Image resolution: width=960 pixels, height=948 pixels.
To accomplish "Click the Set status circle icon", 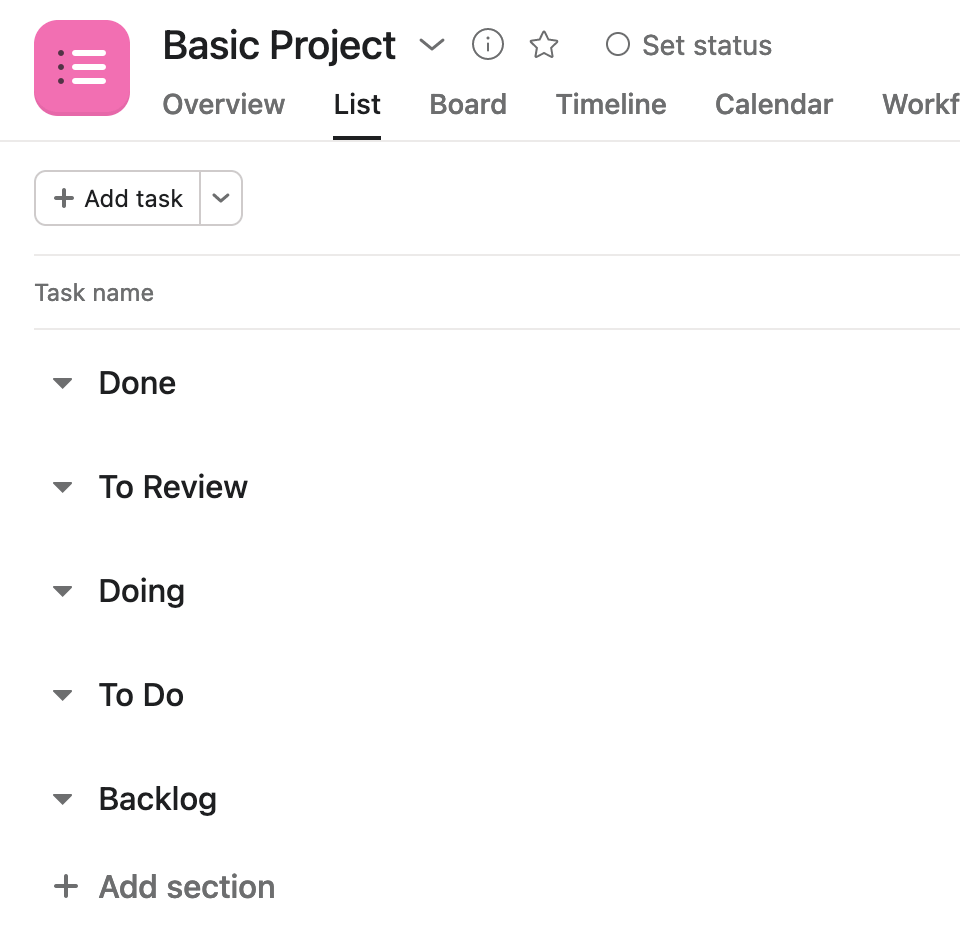I will click(618, 45).
